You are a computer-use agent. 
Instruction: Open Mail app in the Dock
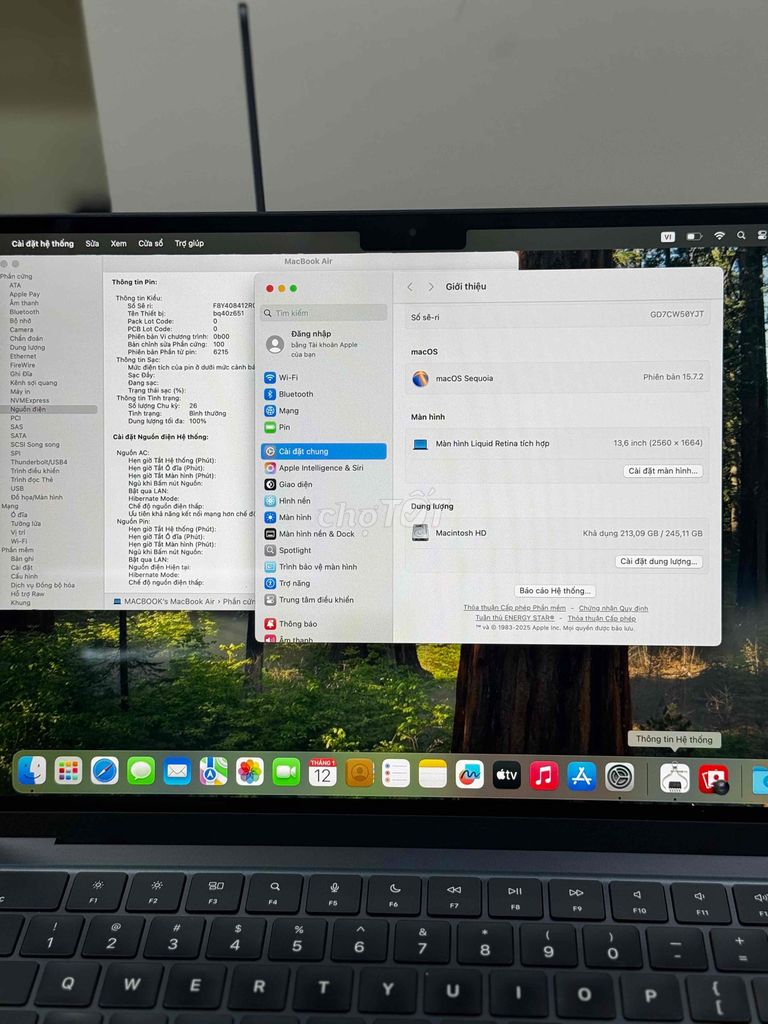pyautogui.click(x=177, y=773)
